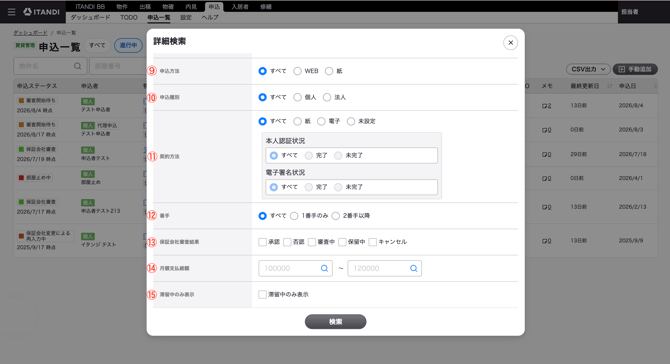The height and width of the screenshot is (364, 670).
Task: Select すべて for 申込種別
Action: coord(262,97)
